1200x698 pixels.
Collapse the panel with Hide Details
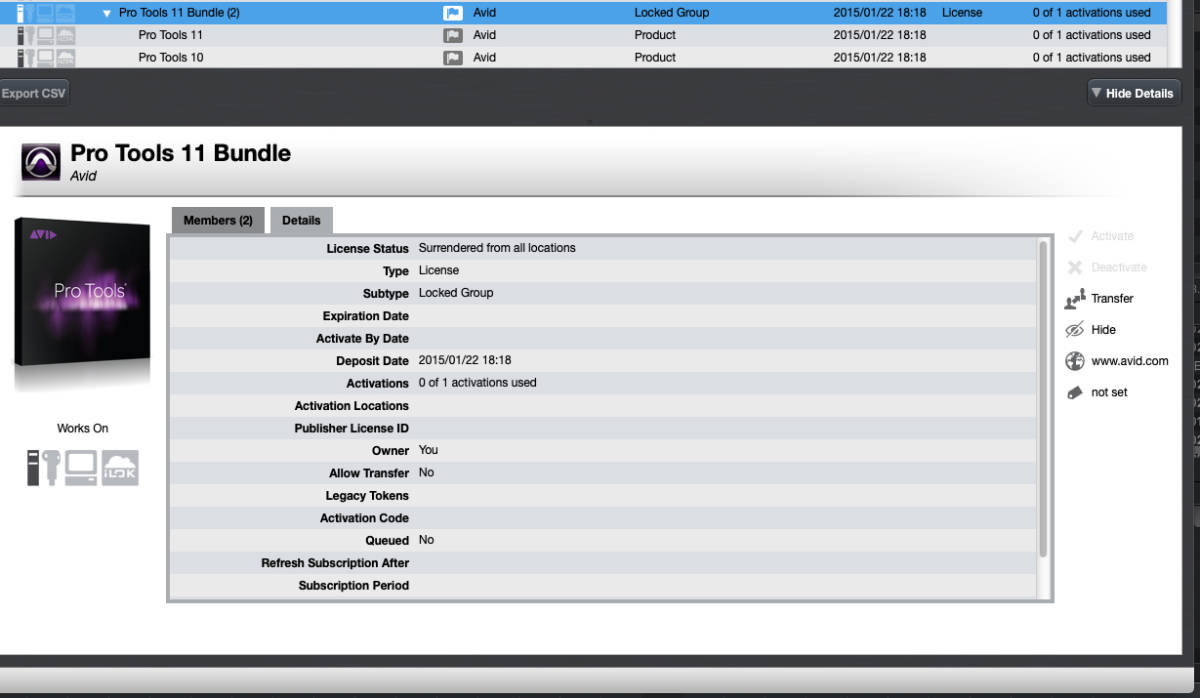[1133, 93]
